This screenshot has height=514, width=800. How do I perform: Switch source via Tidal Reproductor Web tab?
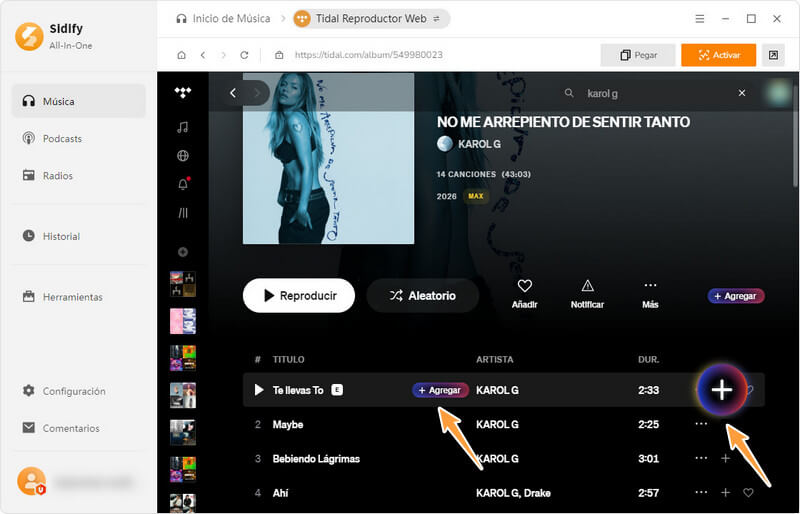coord(371,19)
